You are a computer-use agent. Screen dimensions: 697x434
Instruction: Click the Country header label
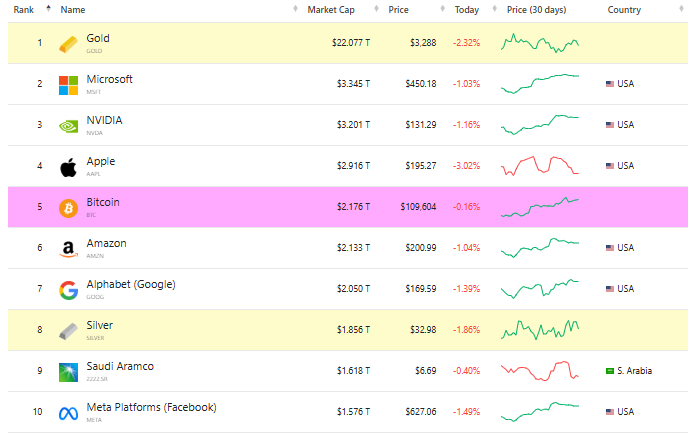tap(624, 10)
